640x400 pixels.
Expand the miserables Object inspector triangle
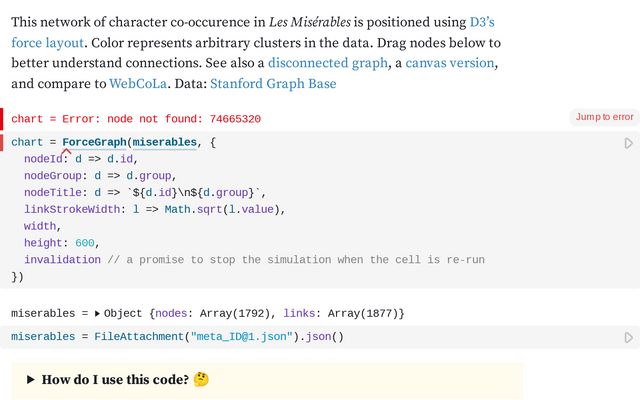click(97, 314)
